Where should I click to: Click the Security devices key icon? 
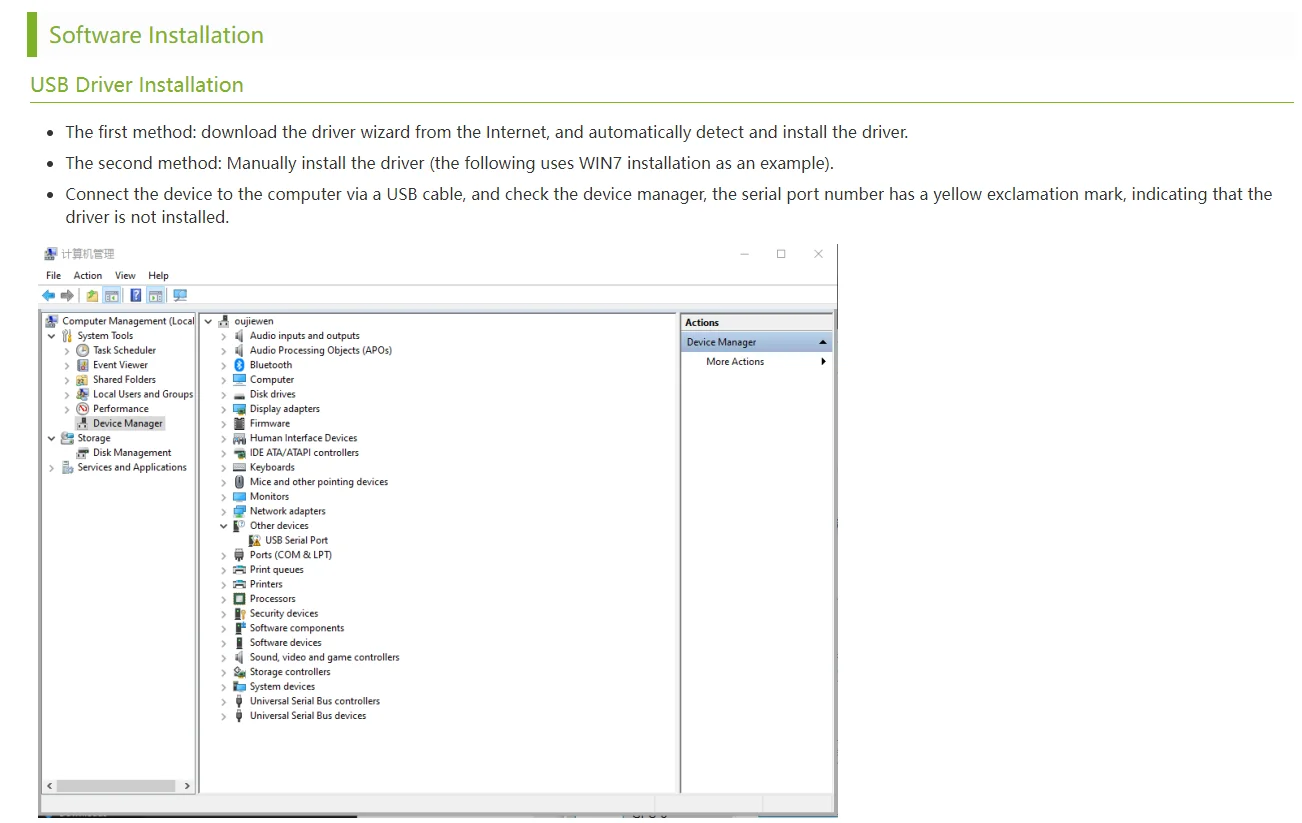click(239, 614)
